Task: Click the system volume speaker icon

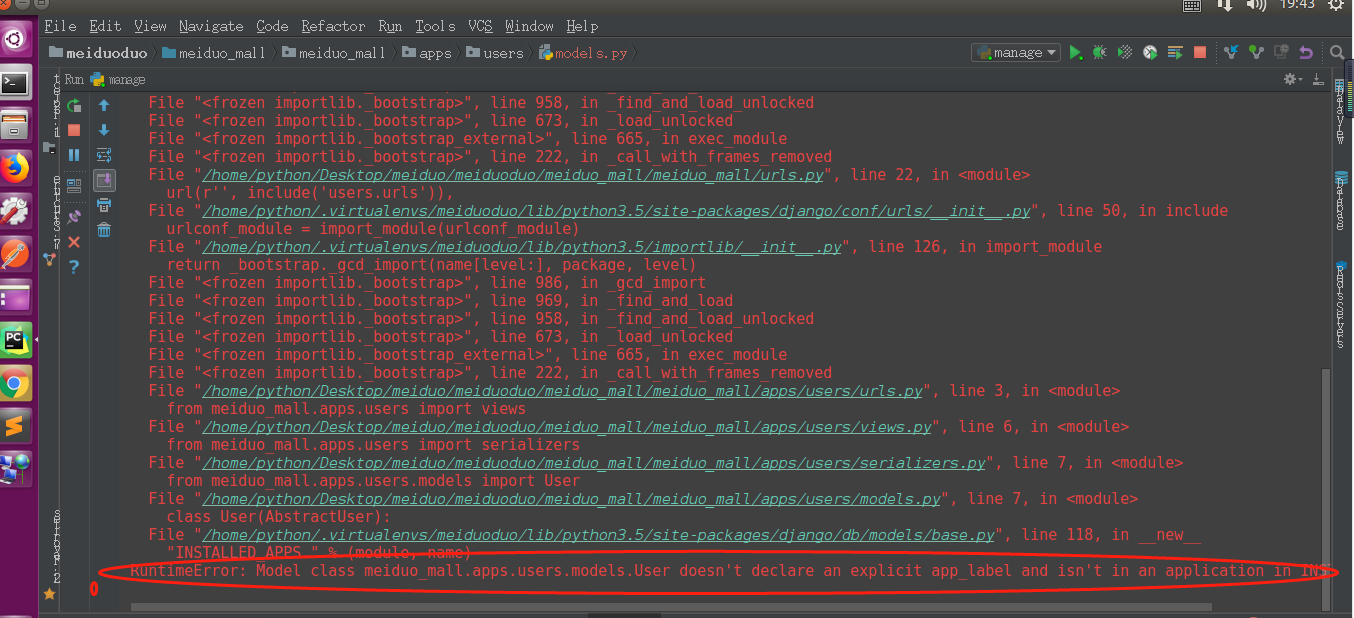Action: (1256, 6)
